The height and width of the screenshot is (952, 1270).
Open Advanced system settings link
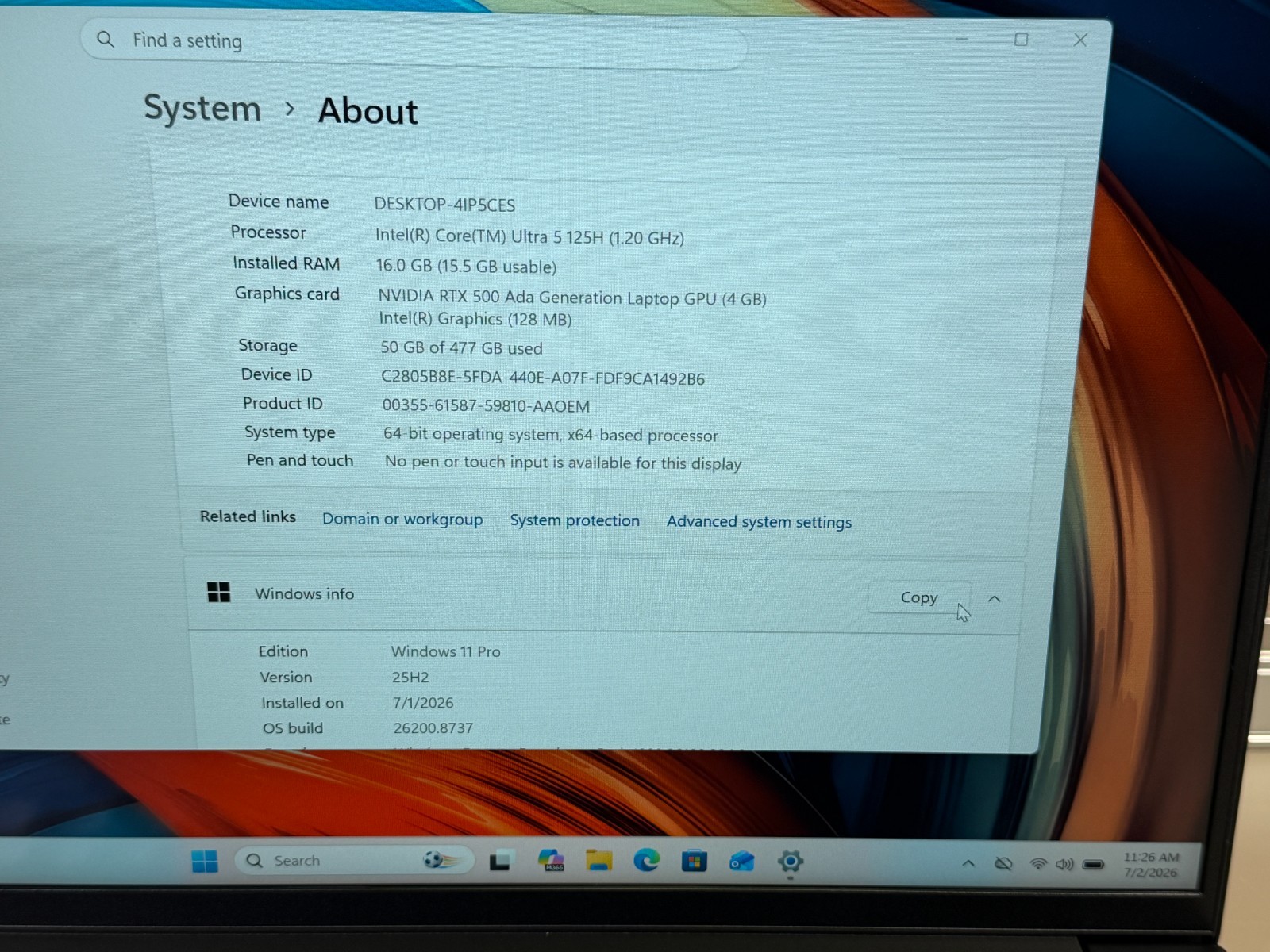tap(759, 521)
